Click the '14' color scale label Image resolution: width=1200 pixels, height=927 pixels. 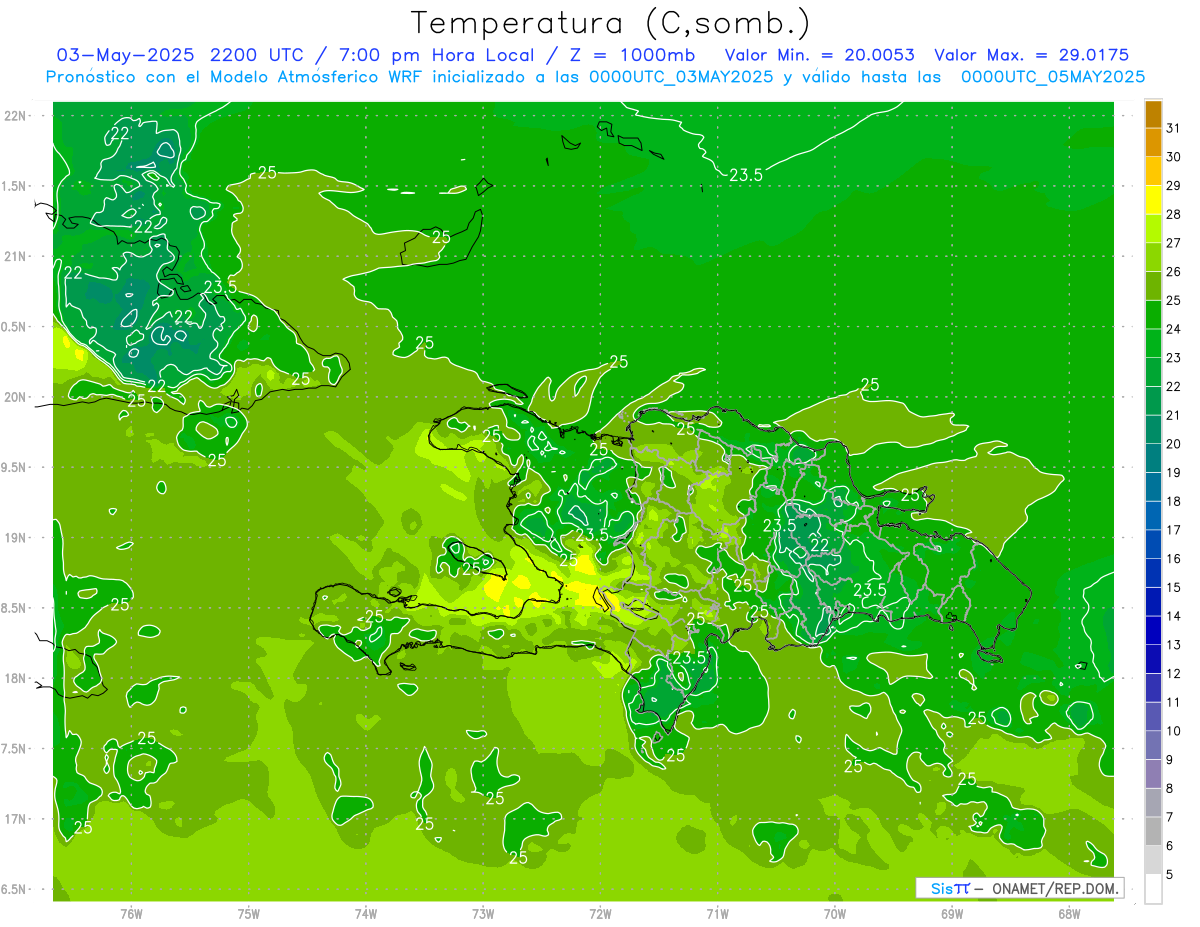(x=1173, y=616)
